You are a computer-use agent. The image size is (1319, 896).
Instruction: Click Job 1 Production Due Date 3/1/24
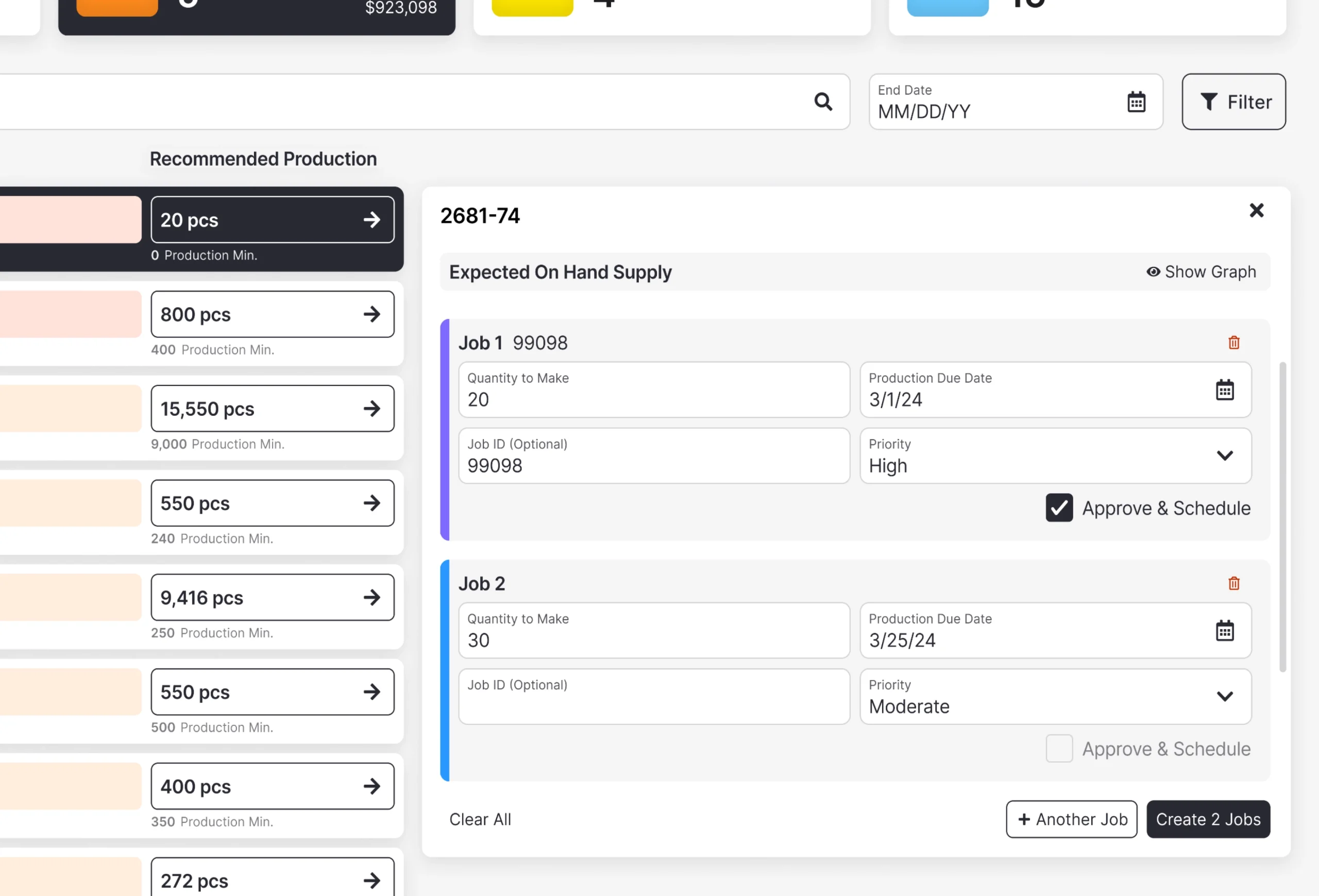pos(1056,390)
